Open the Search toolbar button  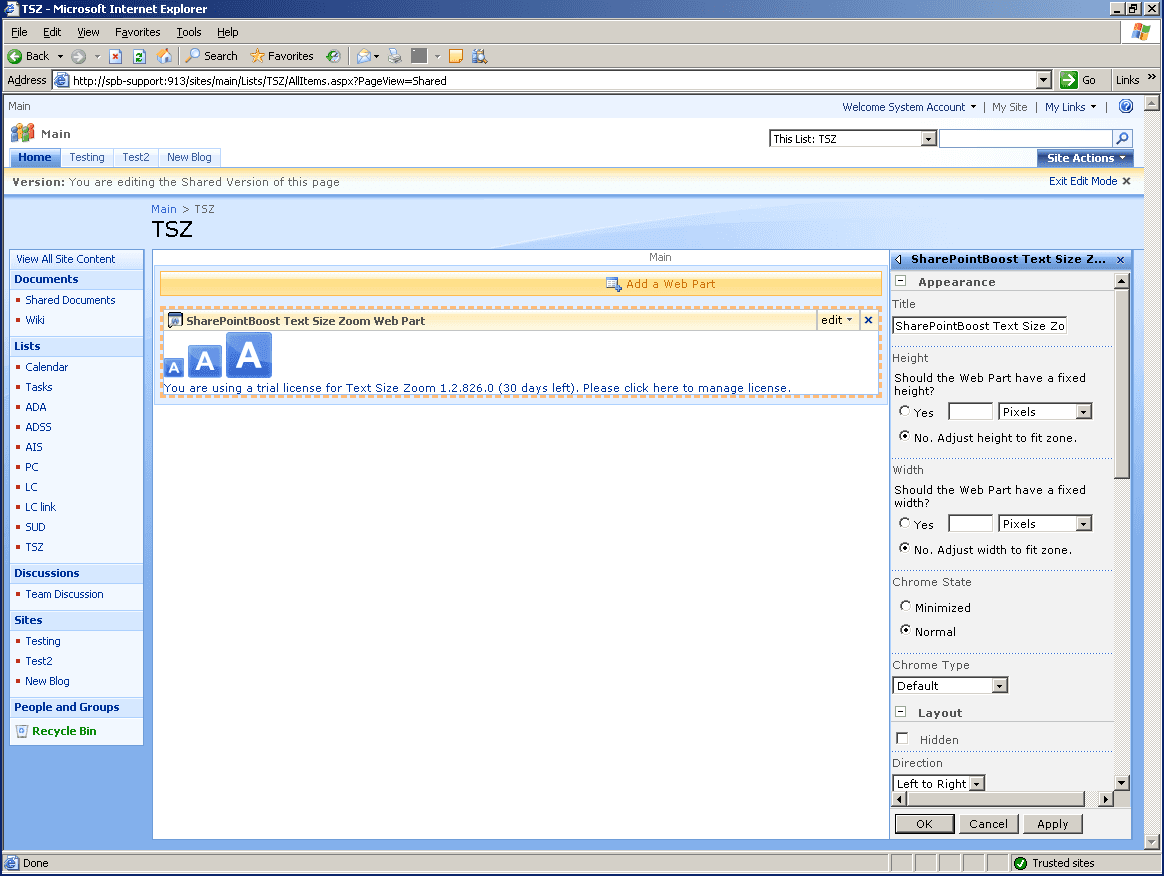tap(212, 56)
